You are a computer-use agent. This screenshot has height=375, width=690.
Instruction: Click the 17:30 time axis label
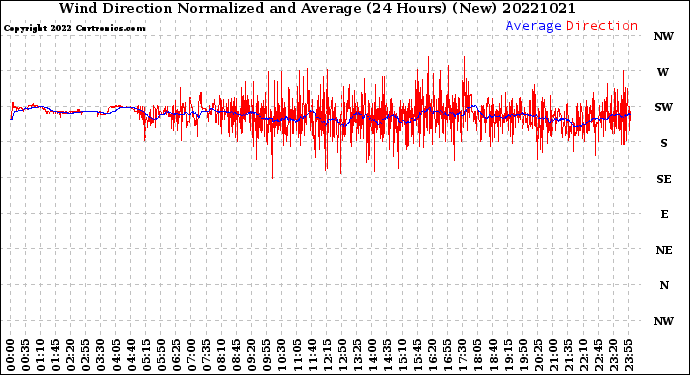click(x=462, y=355)
